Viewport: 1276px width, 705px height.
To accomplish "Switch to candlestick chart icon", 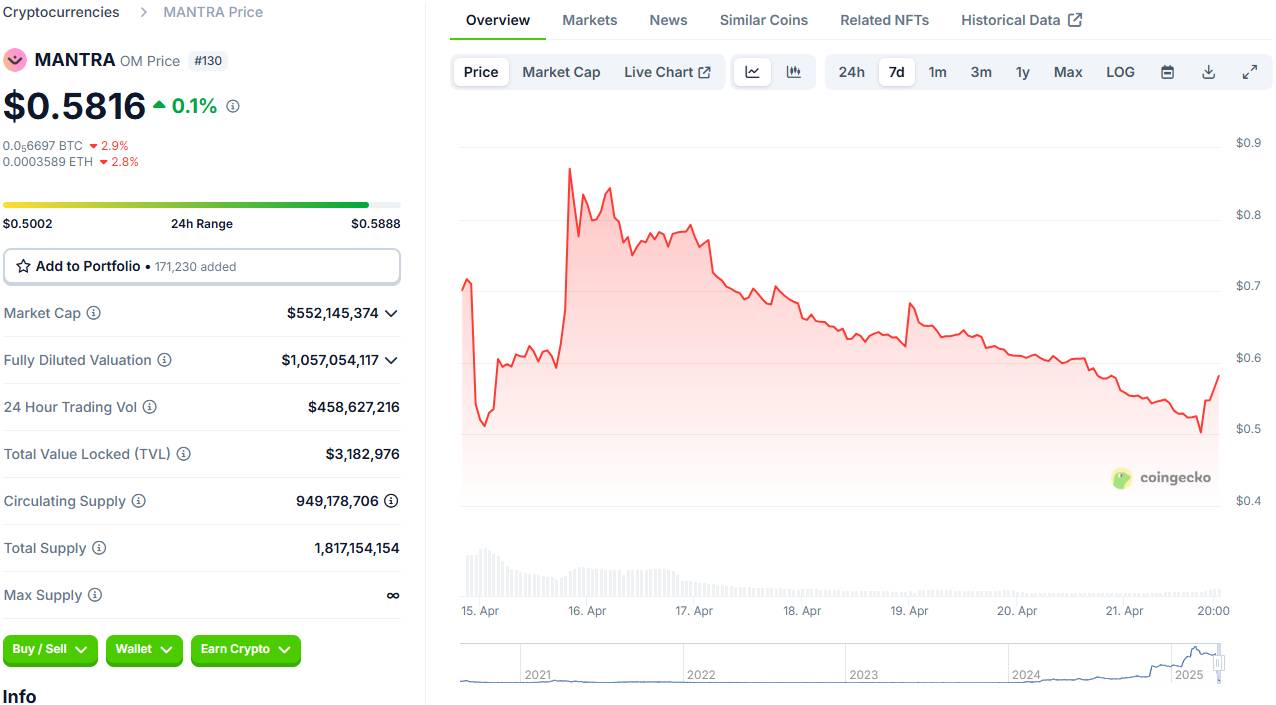I will [794, 72].
